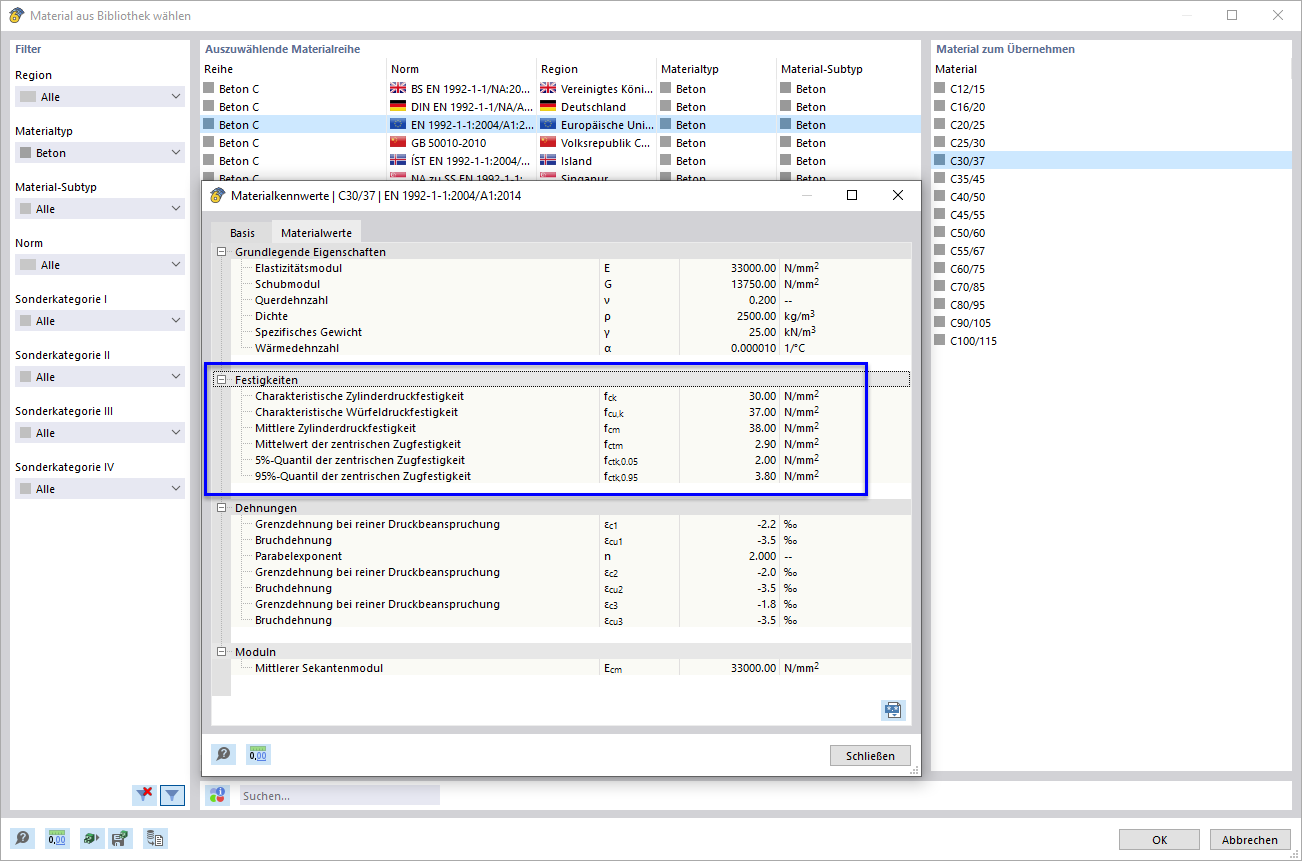Open the Sonderkategorie I dropdown
The height and width of the screenshot is (861, 1302).
(100, 321)
